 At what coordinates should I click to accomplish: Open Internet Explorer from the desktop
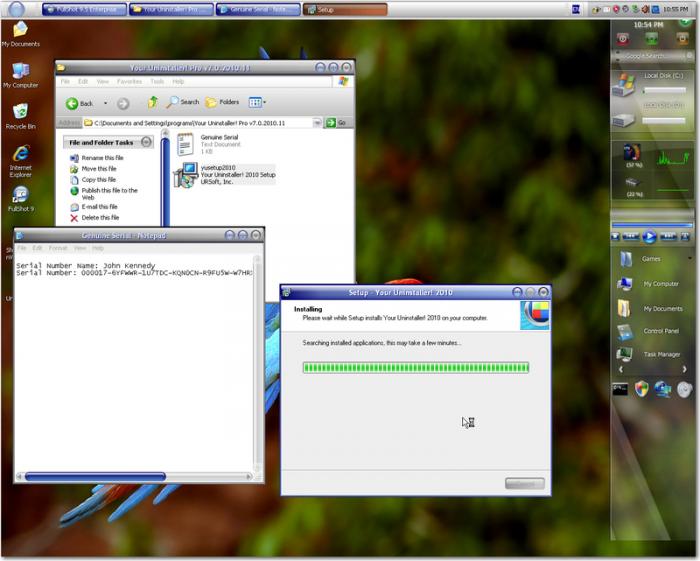click(19, 155)
